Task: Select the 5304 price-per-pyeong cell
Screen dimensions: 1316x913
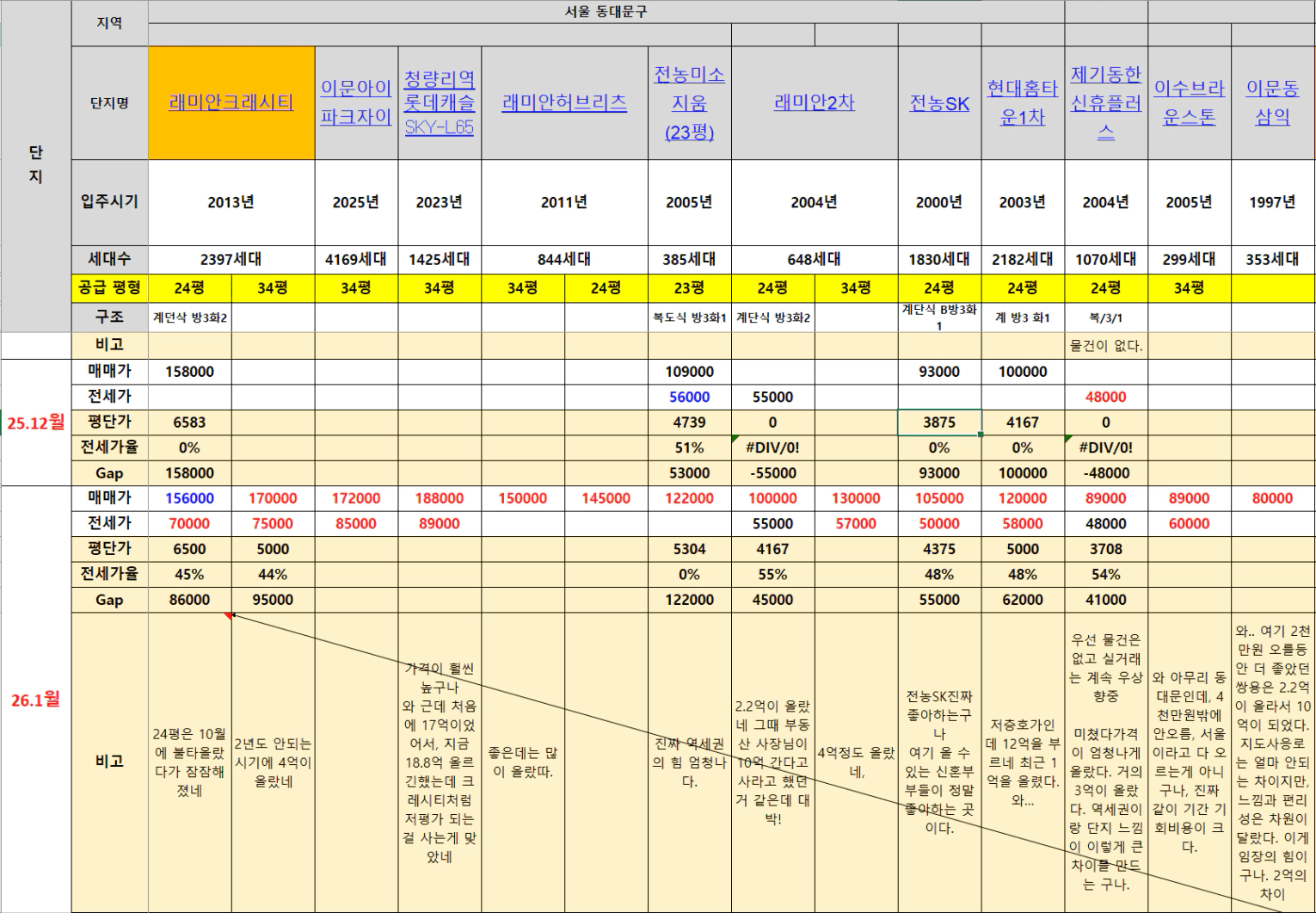Action: (690, 549)
